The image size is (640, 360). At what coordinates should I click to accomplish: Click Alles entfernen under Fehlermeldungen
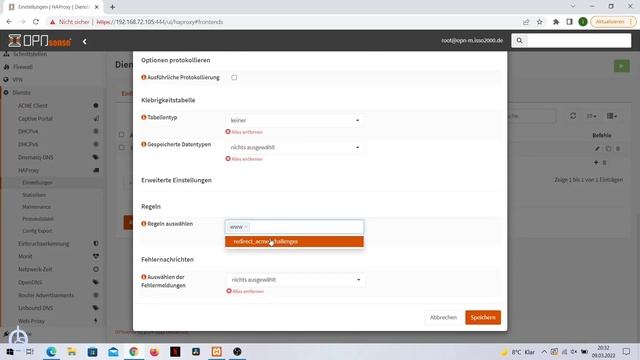(x=245, y=291)
